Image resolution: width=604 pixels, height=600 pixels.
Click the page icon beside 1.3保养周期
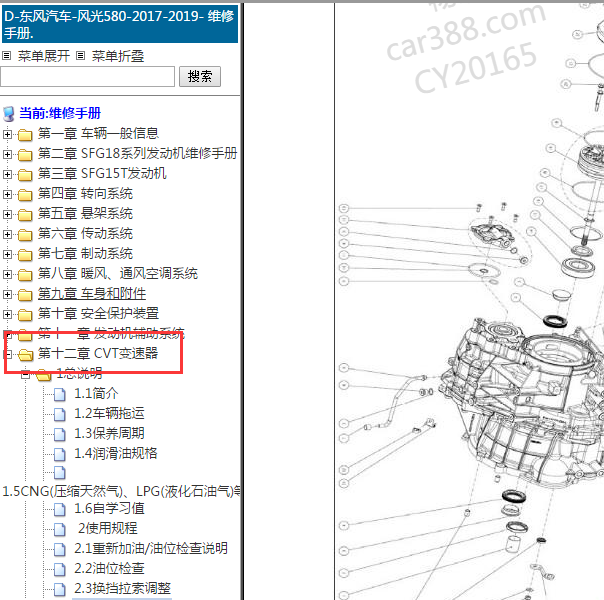pyautogui.click(x=59, y=434)
